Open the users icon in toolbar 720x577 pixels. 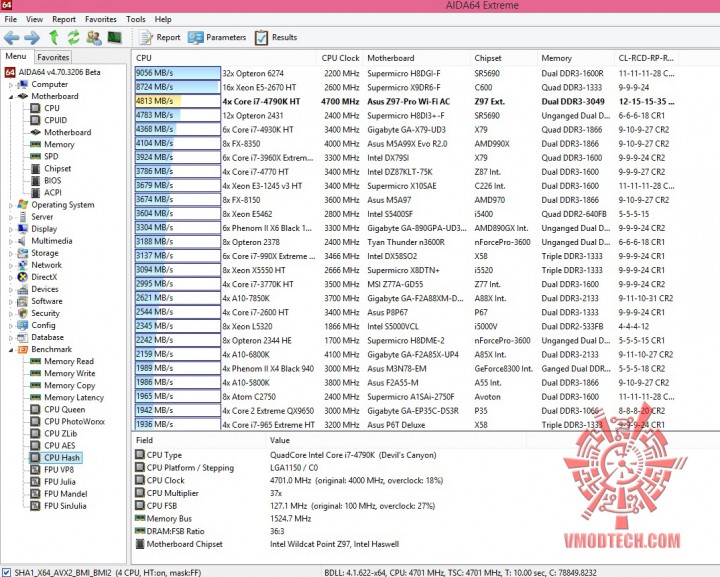pos(94,37)
